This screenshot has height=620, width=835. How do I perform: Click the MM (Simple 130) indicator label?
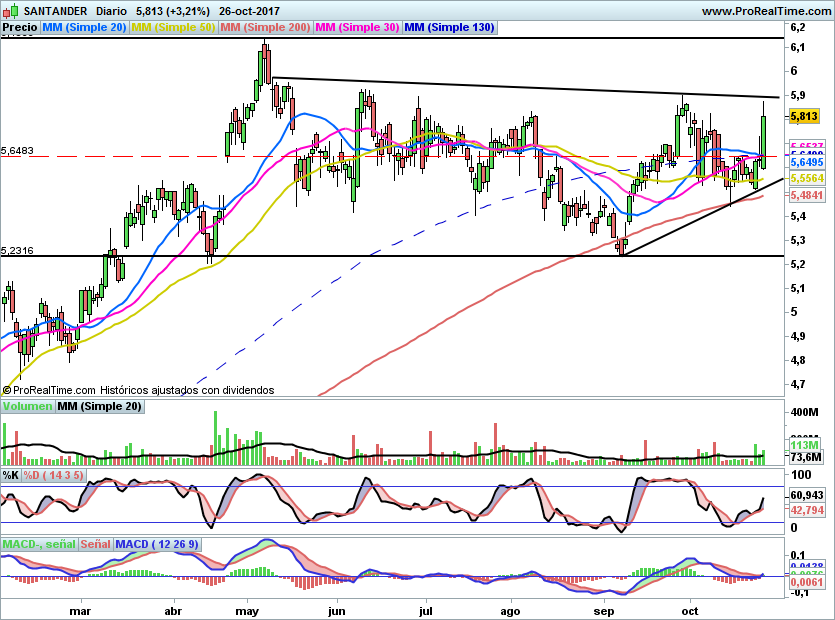point(449,28)
